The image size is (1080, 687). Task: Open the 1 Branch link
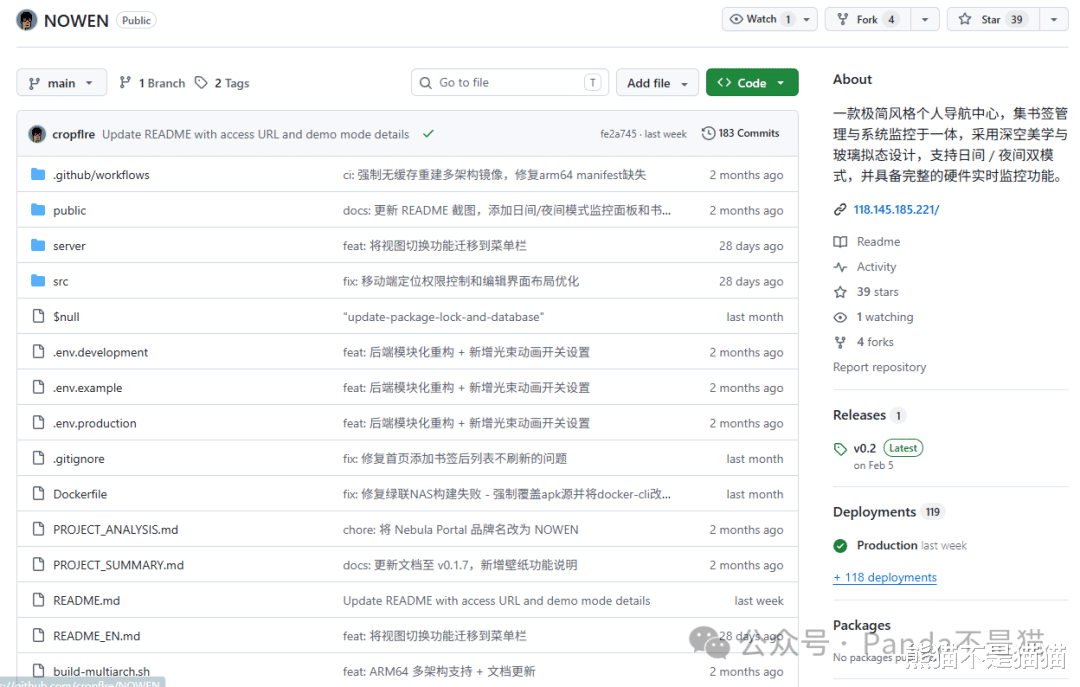[x=153, y=83]
